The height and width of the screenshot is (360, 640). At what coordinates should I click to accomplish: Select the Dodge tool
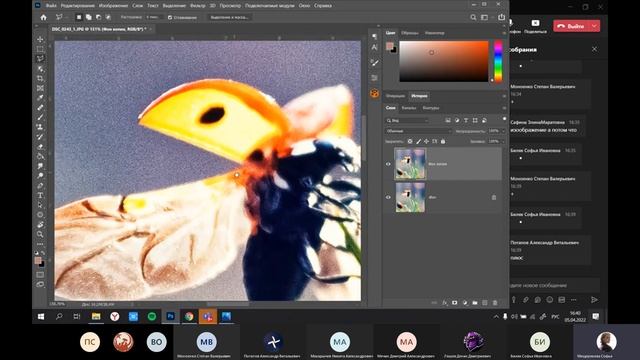click(x=40, y=176)
